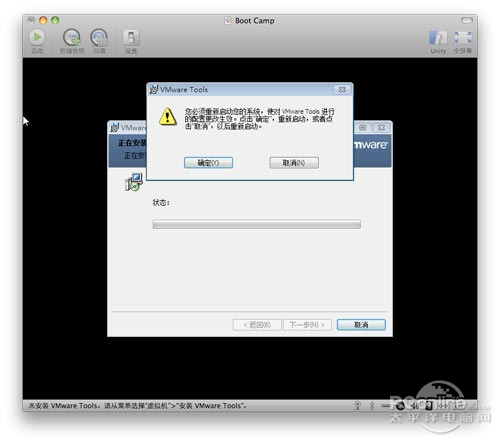Click the Boot Camp title document icon

(x=228, y=21)
